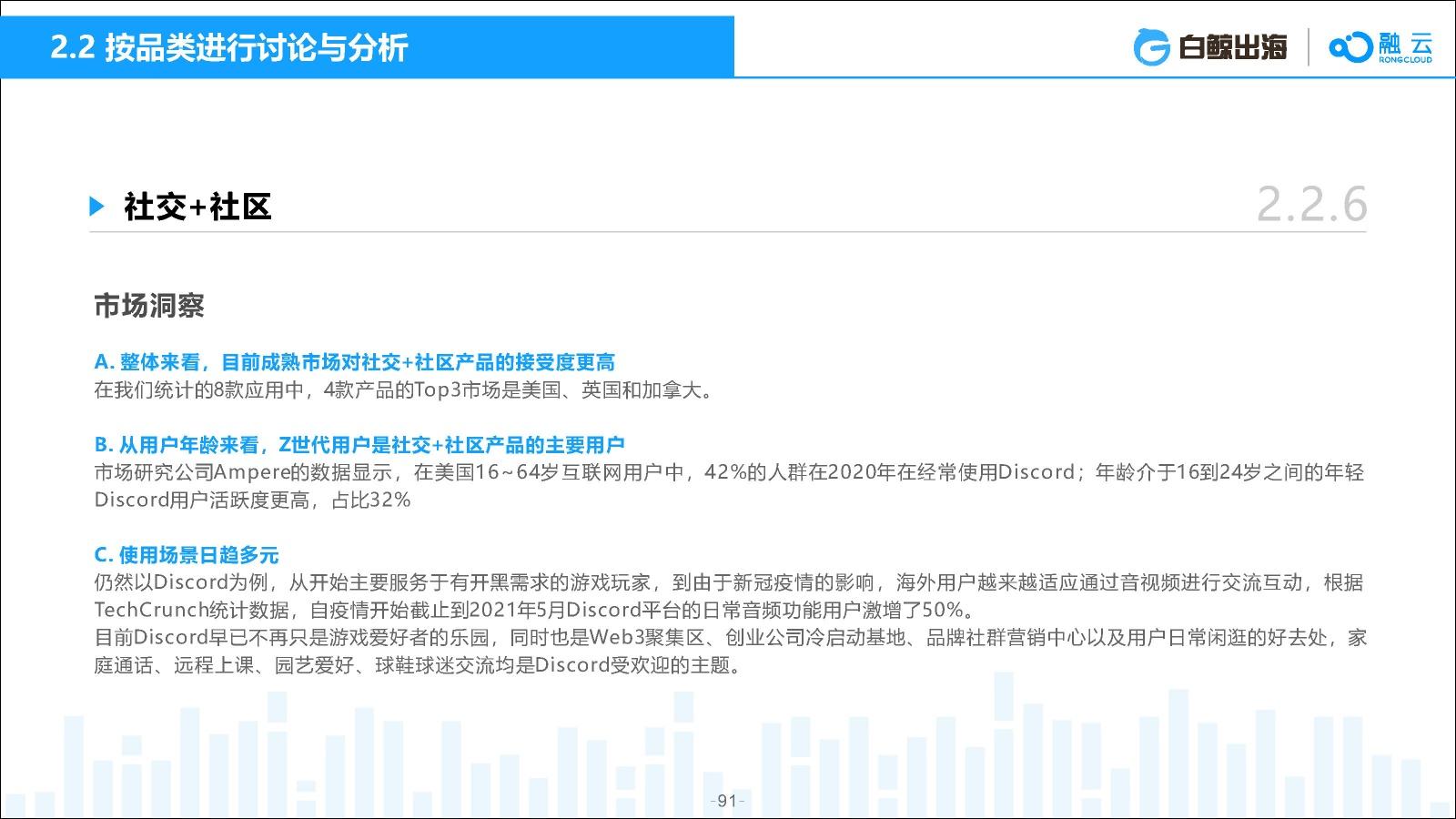This screenshot has height=819, width=1456.
Task: Click the page number "-91-"
Action: [x=727, y=801]
